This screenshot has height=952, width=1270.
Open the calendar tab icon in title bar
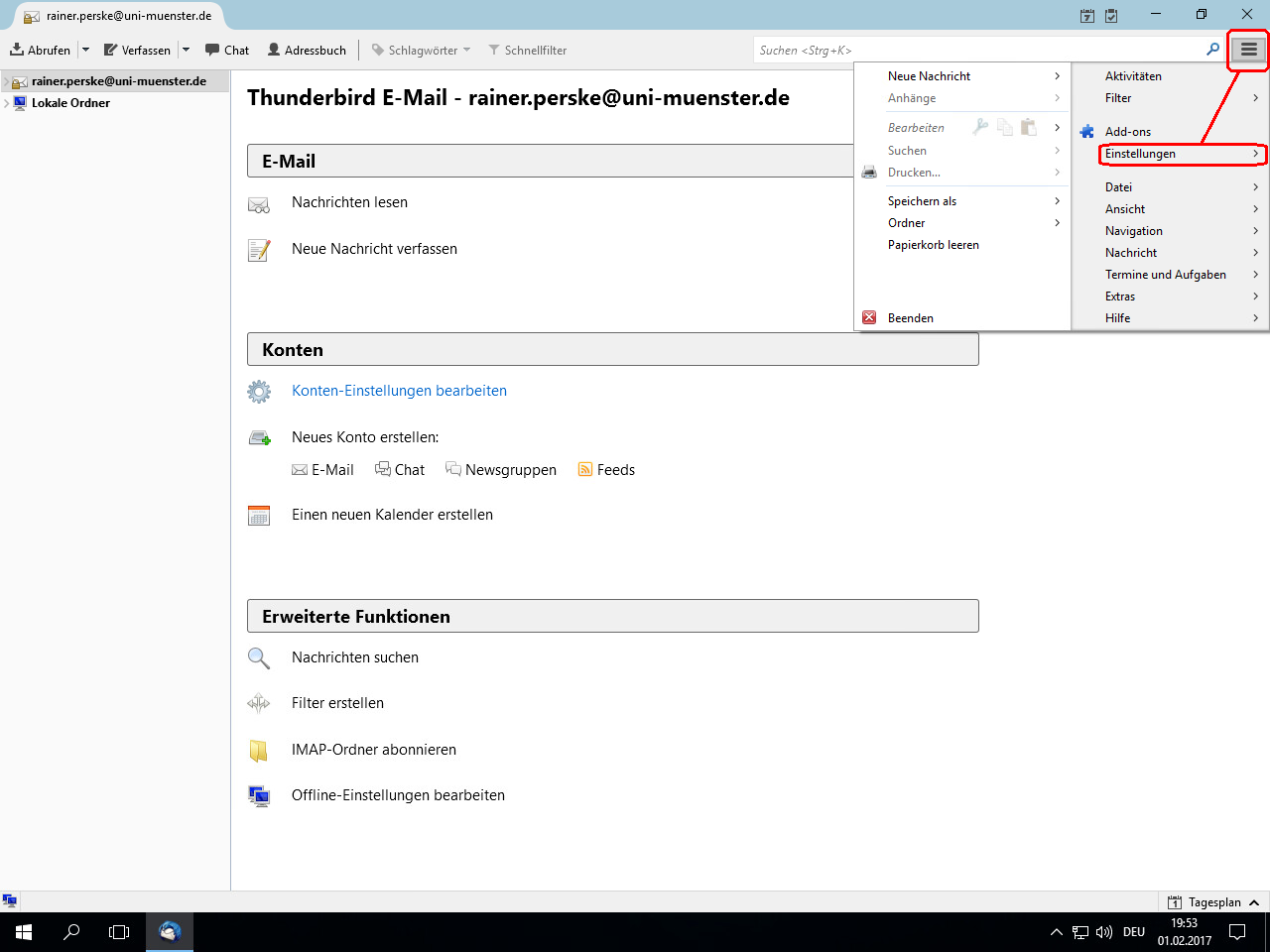tap(1087, 16)
